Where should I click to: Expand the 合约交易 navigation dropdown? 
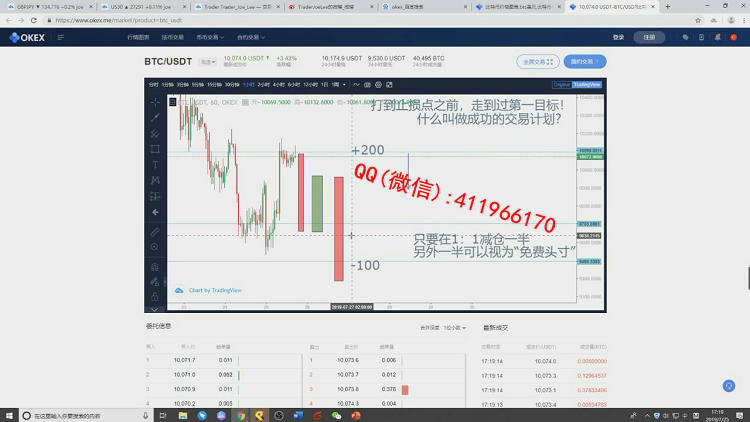251,37
